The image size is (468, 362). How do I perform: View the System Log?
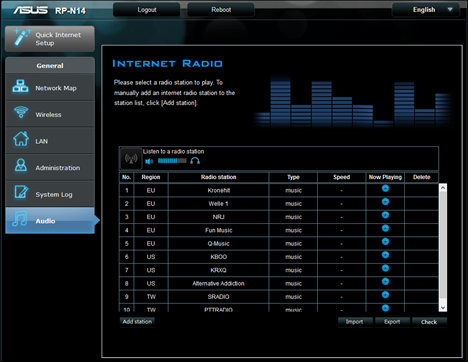point(50,194)
